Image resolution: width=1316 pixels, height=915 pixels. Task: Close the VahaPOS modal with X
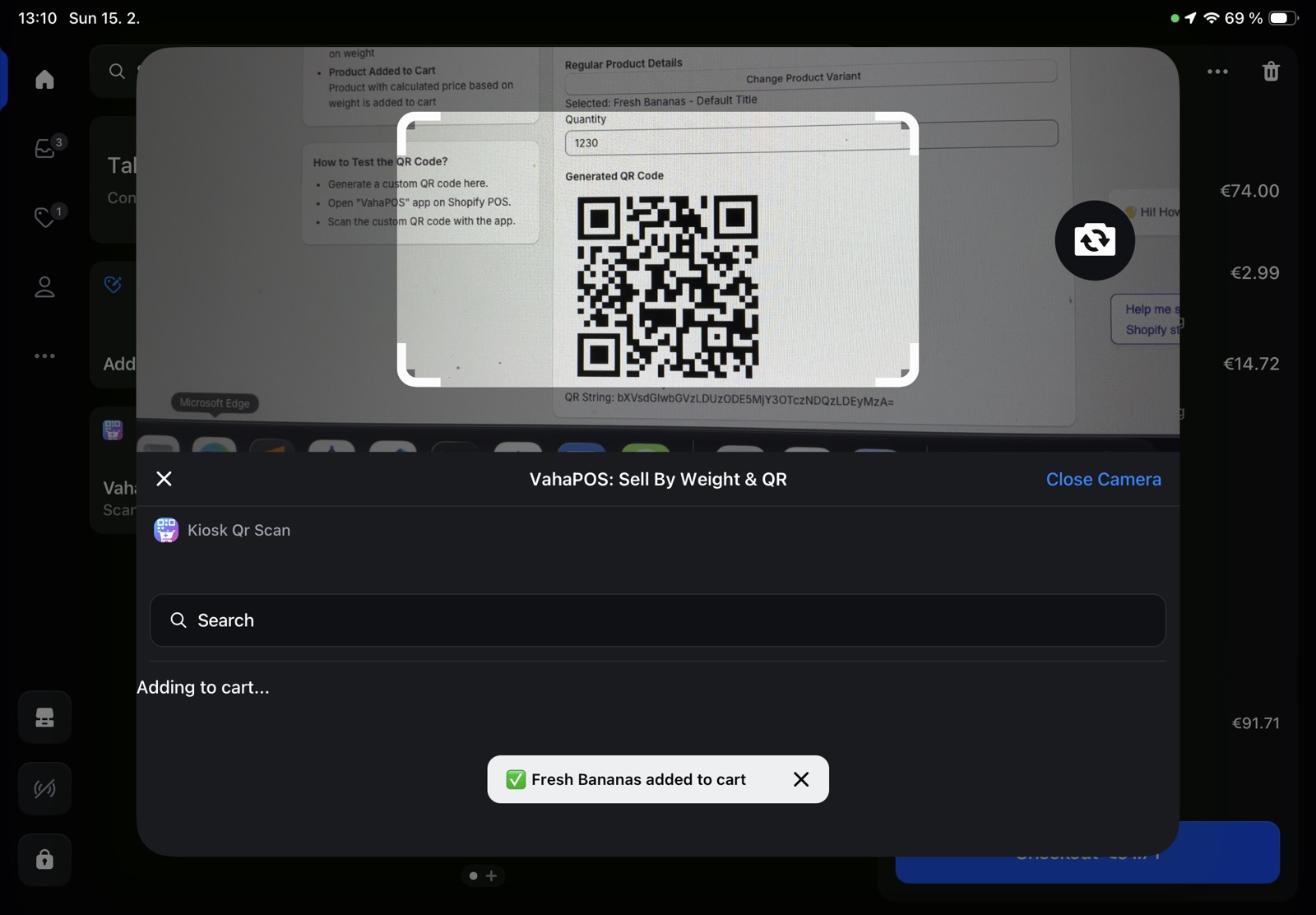[x=164, y=479]
